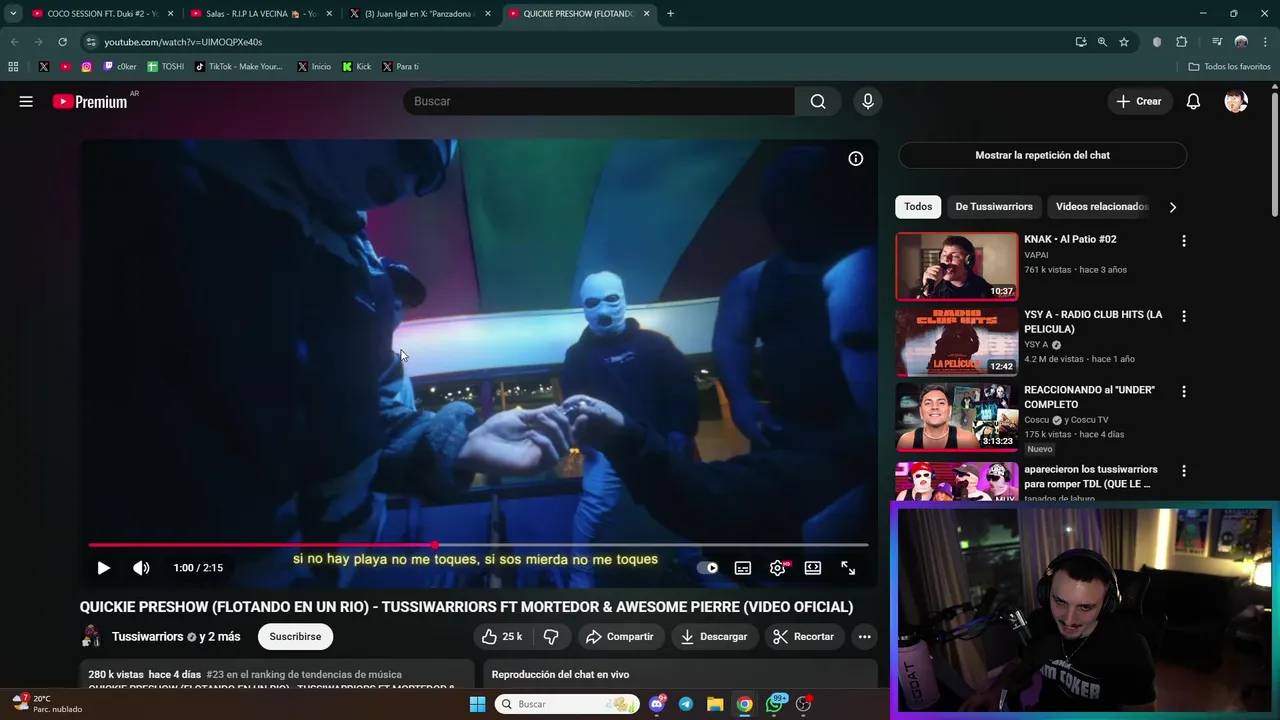Select the Videos relacionados filter chip
1280x720 pixels.
click(x=1102, y=206)
